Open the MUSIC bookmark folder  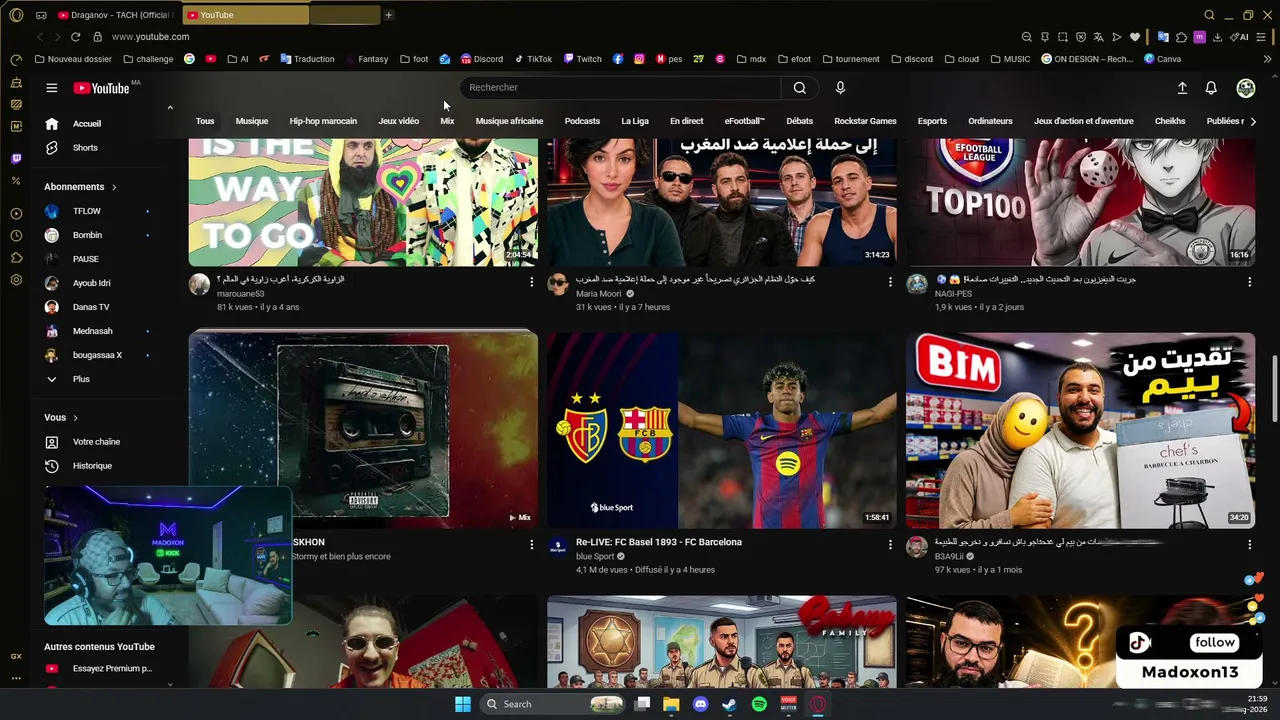[1010, 59]
